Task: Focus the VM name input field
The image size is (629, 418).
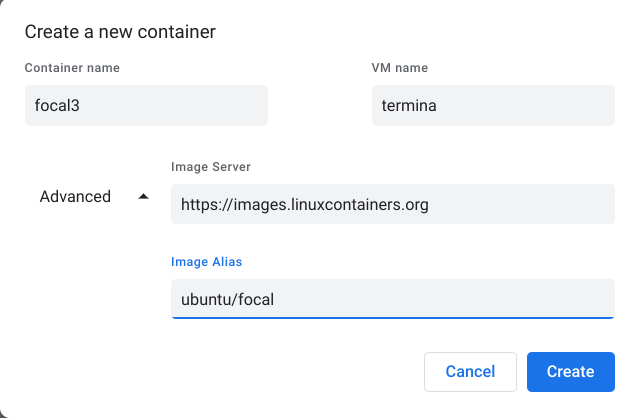Action: [492, 105]
